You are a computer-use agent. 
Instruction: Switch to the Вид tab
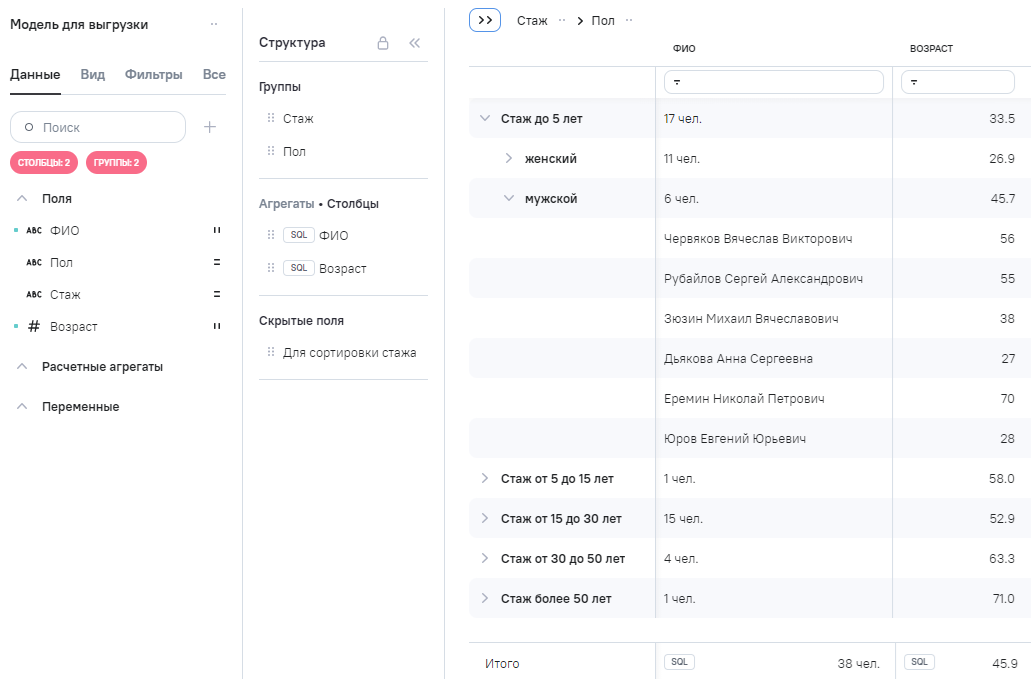tap(92, 74)
